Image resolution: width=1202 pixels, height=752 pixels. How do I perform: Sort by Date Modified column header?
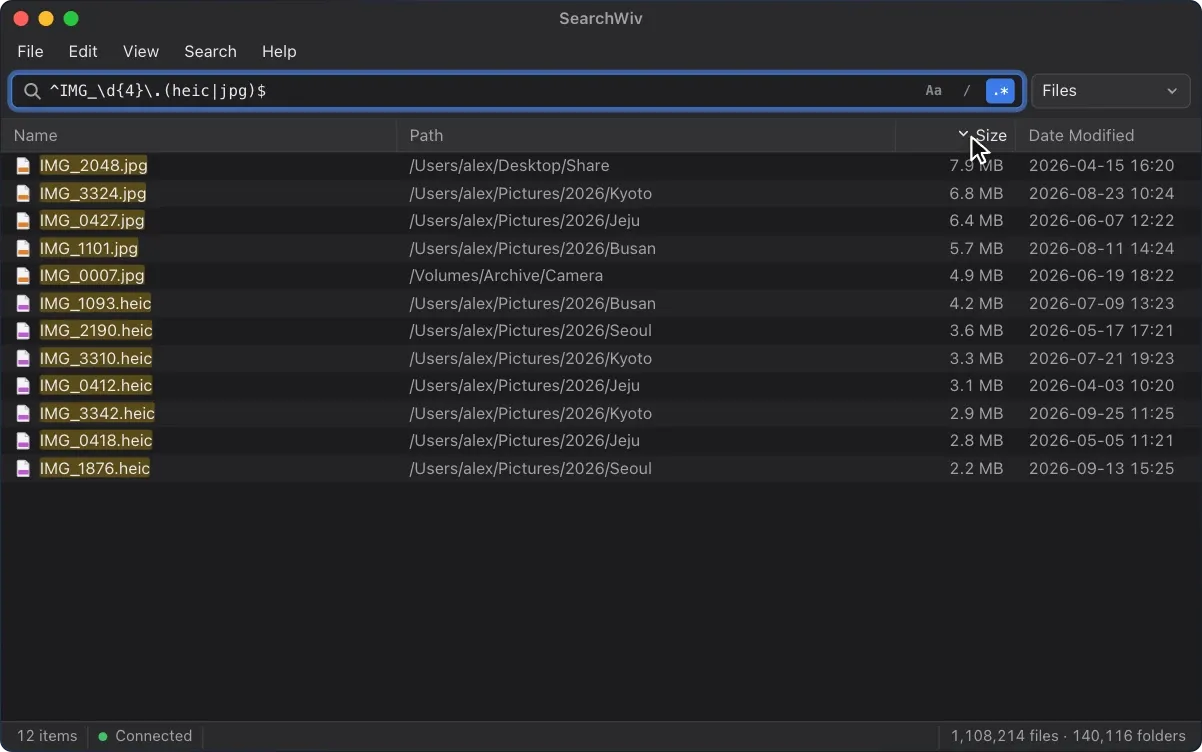[x=1108, y=135]
